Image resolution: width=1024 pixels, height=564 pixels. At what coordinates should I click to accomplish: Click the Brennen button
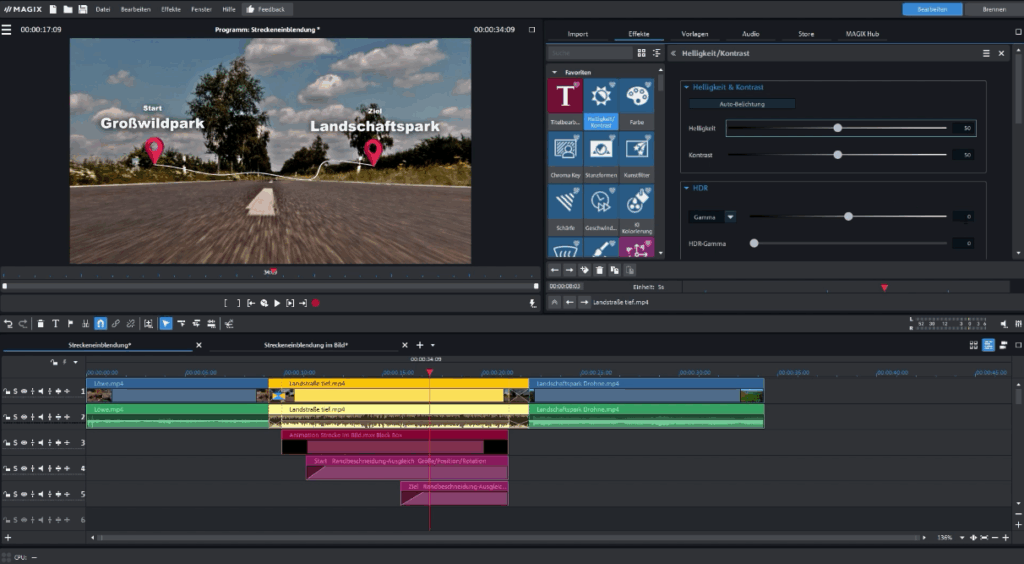(993, 9)
